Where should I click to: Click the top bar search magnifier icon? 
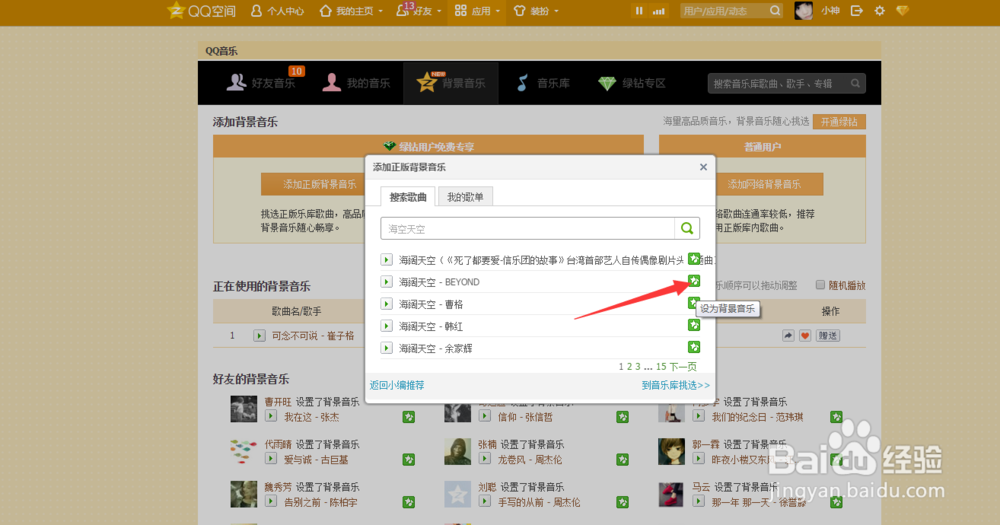[x=775, y=11]
